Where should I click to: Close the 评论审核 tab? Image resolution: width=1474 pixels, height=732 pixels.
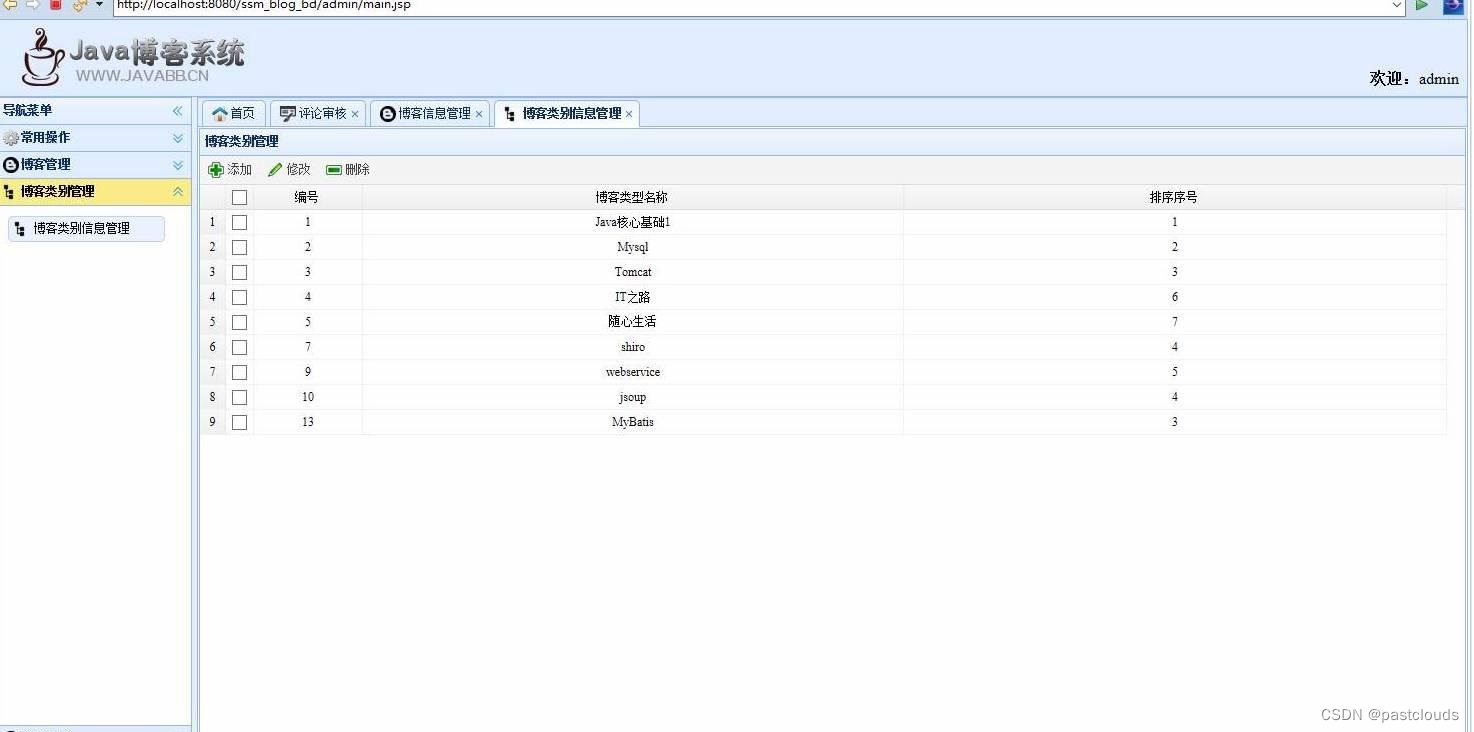[x=355, y=115]
